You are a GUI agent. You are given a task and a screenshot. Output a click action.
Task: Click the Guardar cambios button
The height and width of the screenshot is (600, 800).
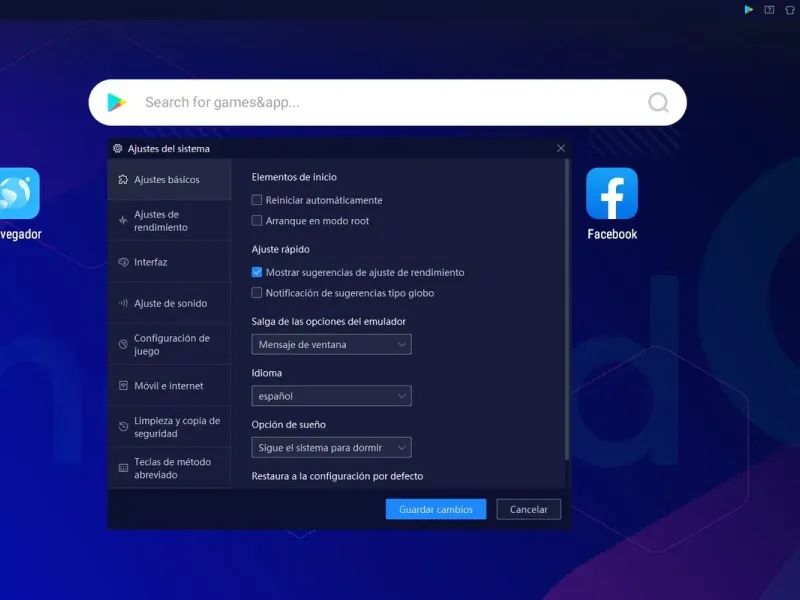pos(436,509)
